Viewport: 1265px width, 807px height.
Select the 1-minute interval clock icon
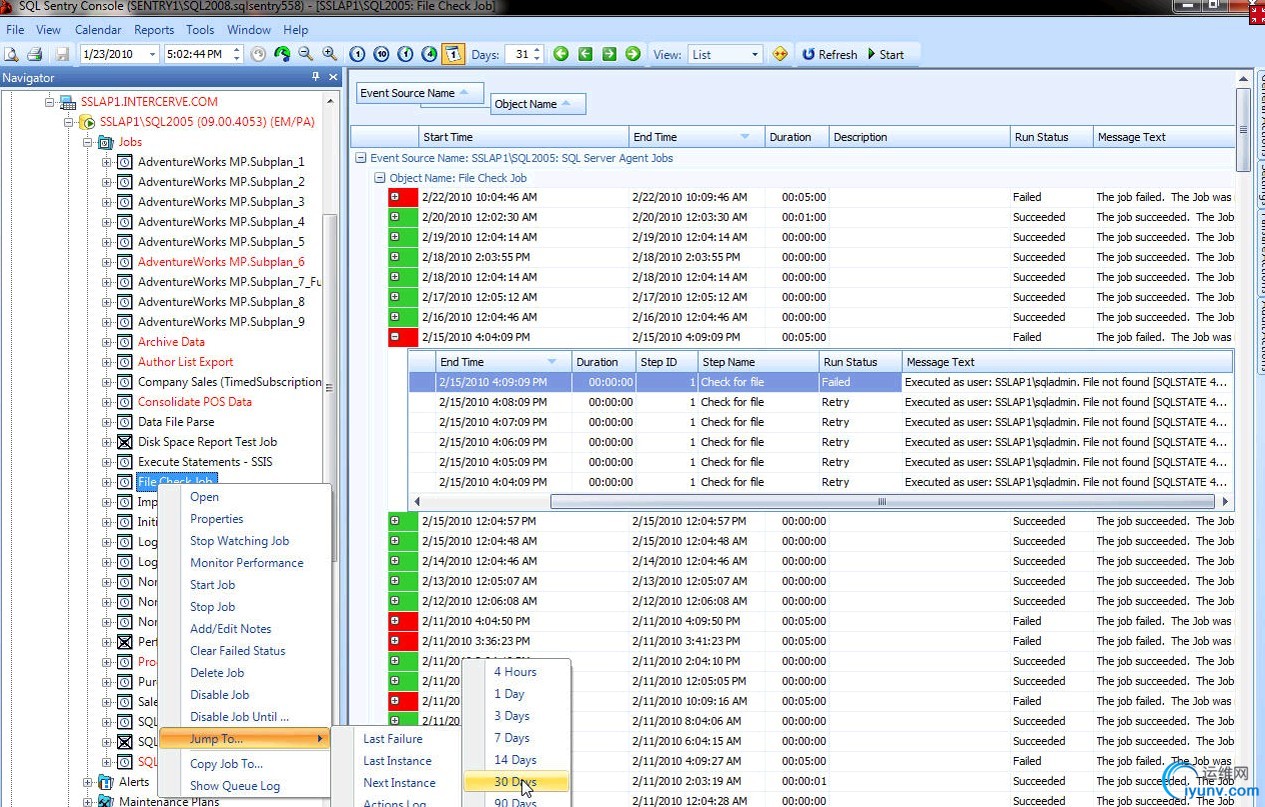(x=357, y=54)
